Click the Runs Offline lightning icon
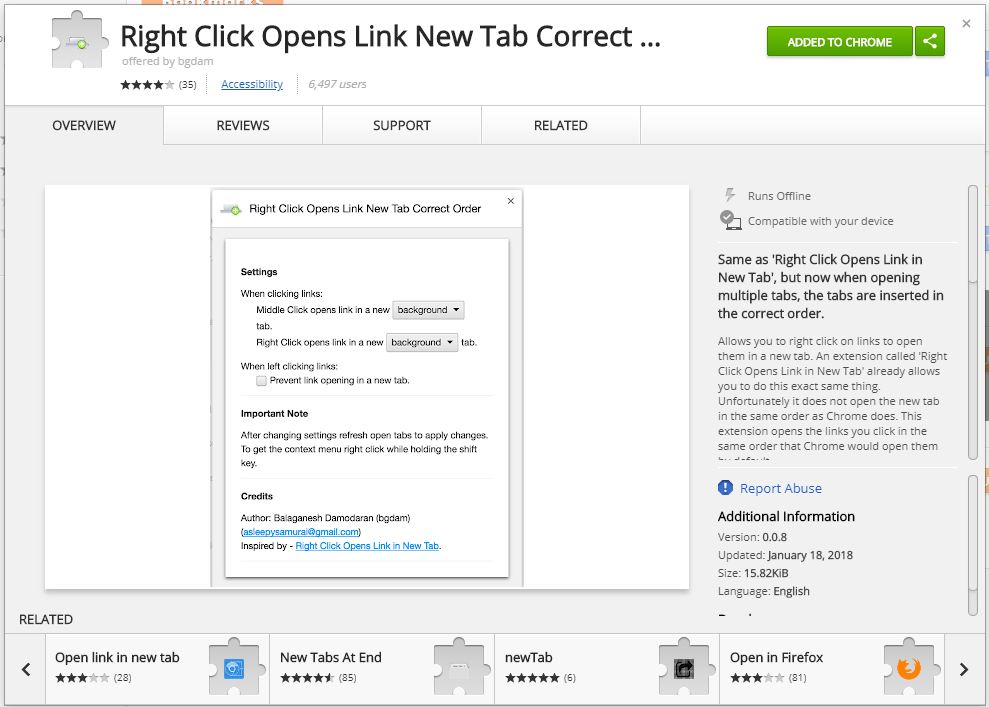The height and width of the screenshot is (707, 989). pyautogui.click(x=730, y=195)
